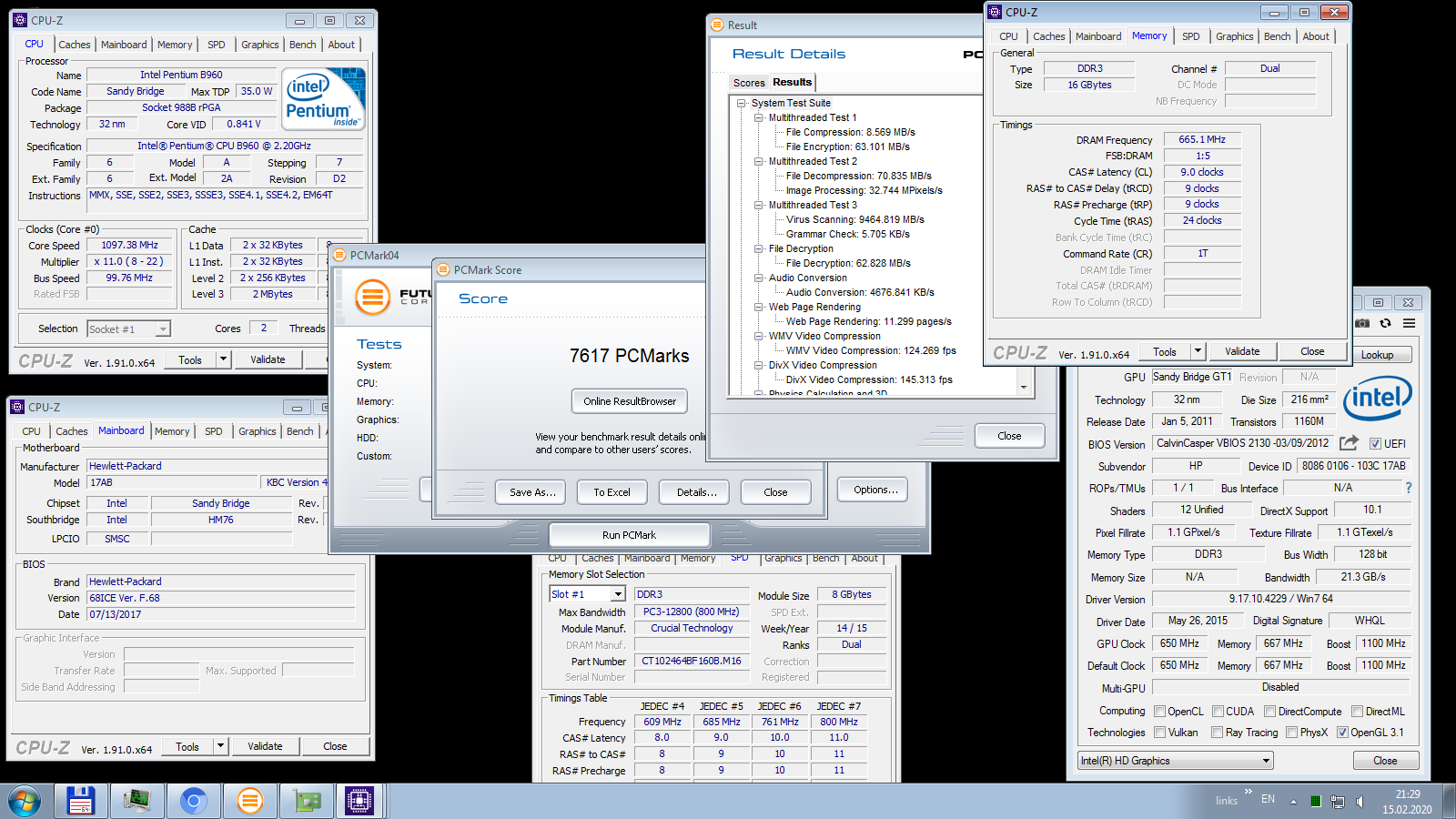Toggle the OpenCL checkbox
The height and width of the screenshot is (819, 1456).
tap(1159, 712)
